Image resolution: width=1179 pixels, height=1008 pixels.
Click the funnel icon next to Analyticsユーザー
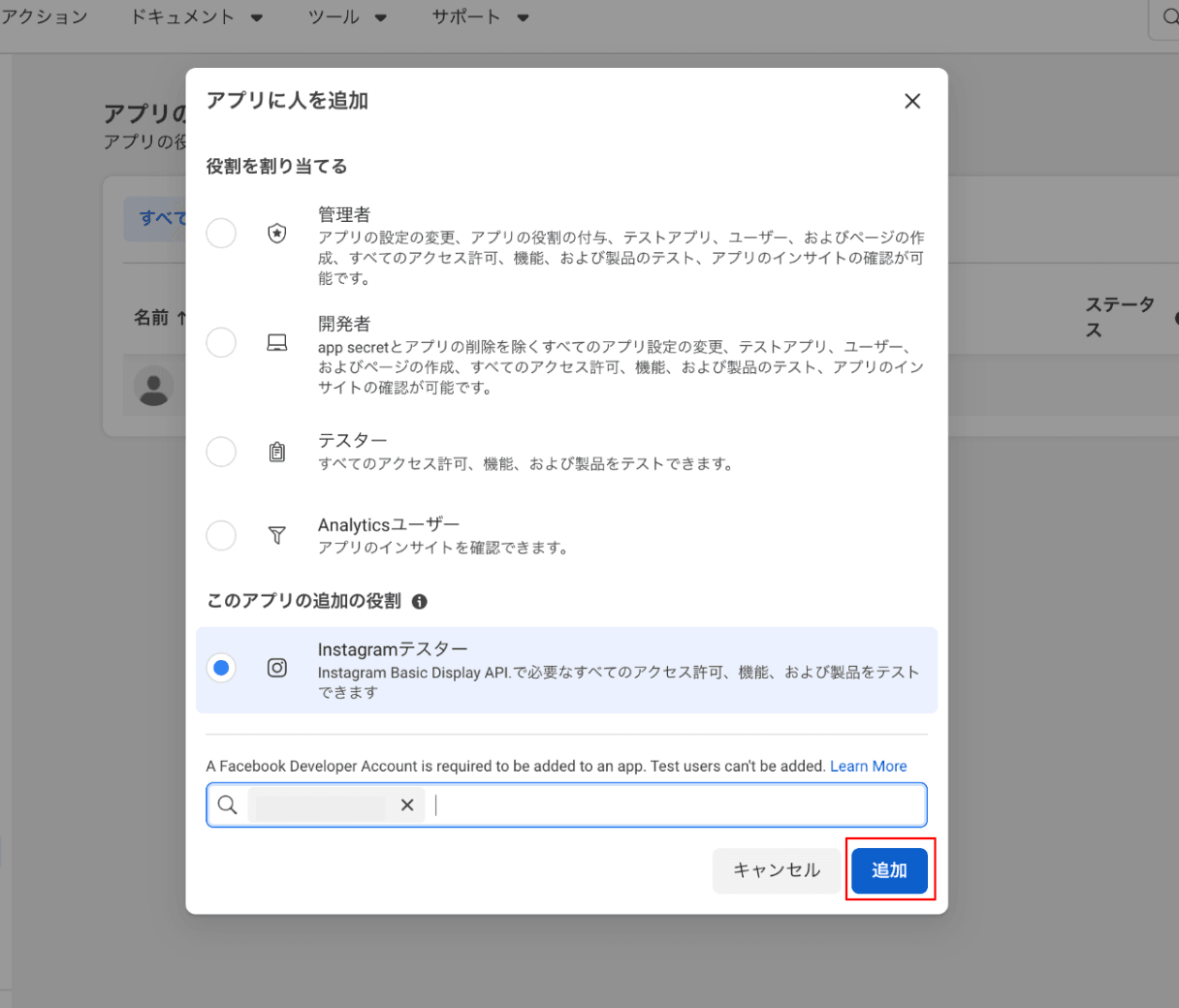[x=276, y=536]
